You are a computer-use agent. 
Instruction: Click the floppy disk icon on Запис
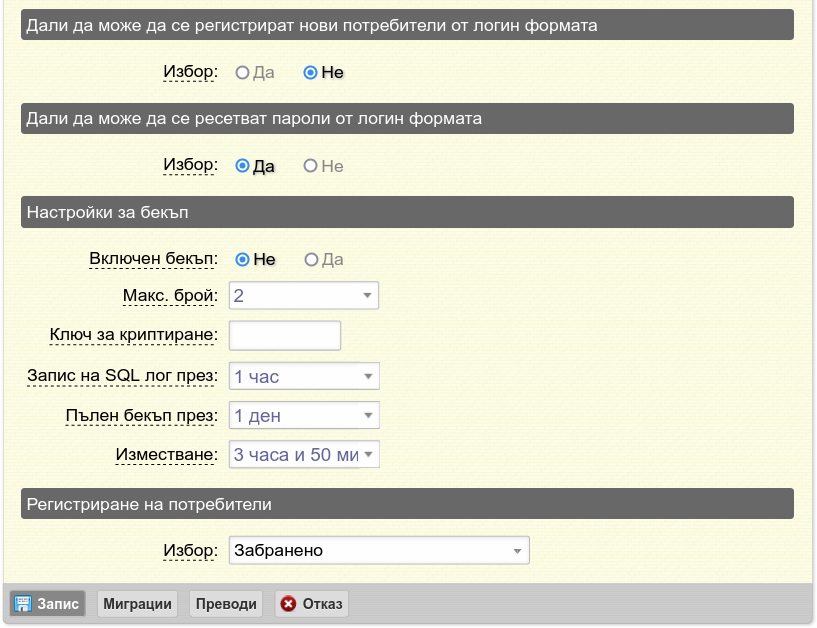(x=22, y=604)
